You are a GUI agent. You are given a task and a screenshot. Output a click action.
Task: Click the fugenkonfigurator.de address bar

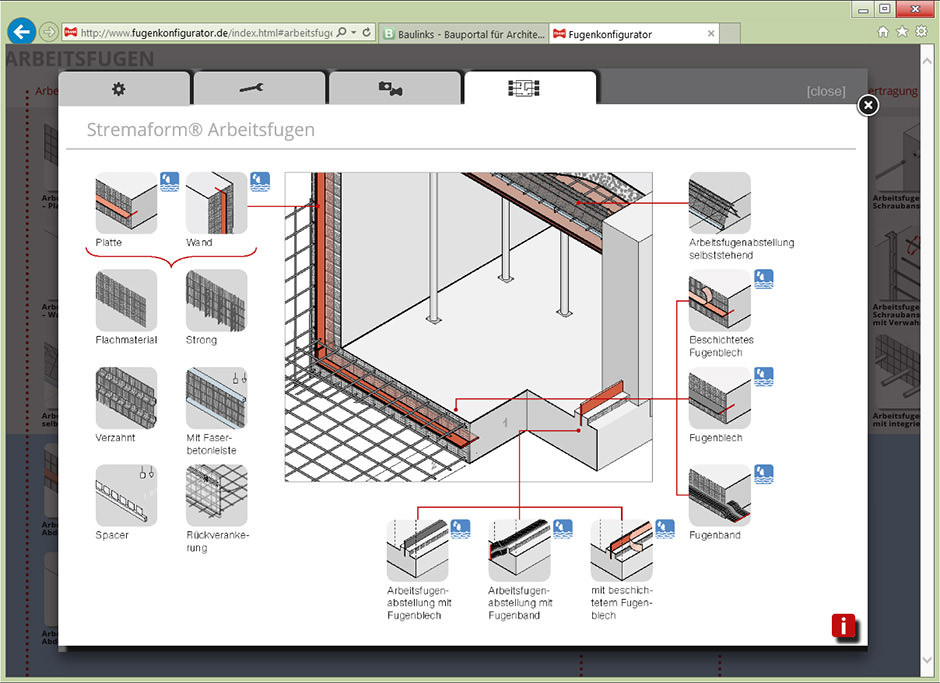(x=206, y=32)
